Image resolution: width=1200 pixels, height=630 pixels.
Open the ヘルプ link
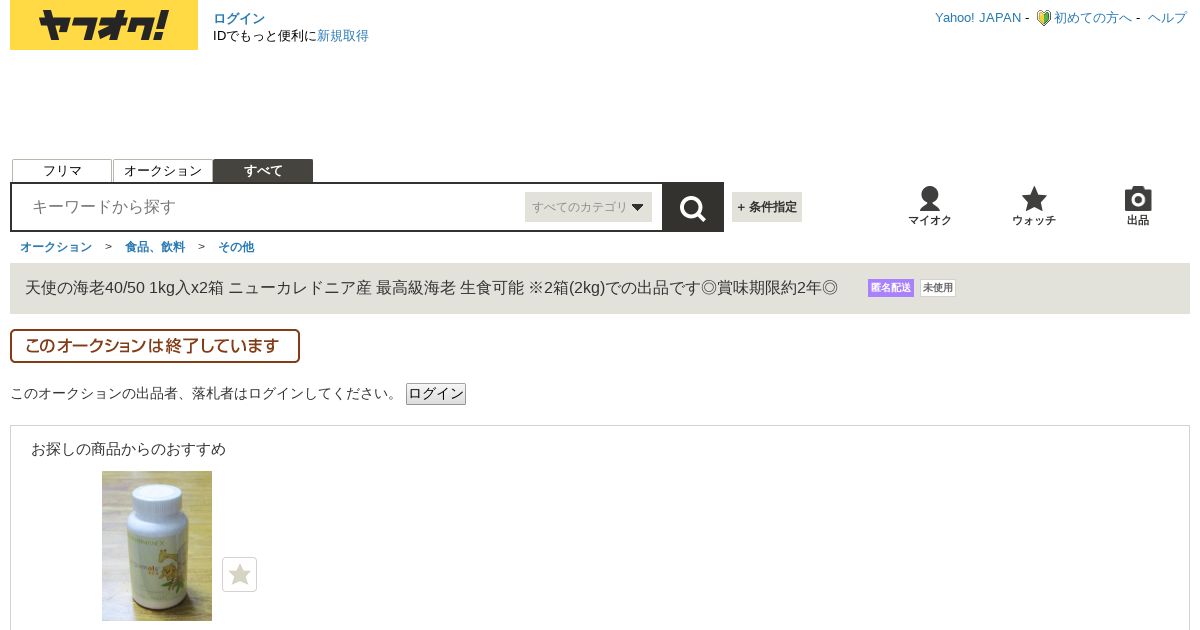coord(1167,18)
